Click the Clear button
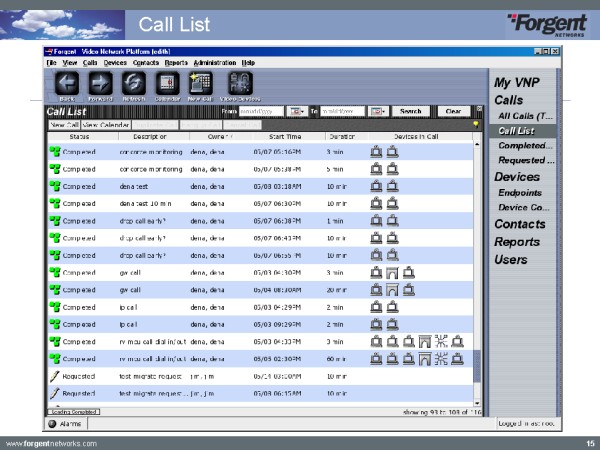The image size is (600, 450). tap(452, 111)
